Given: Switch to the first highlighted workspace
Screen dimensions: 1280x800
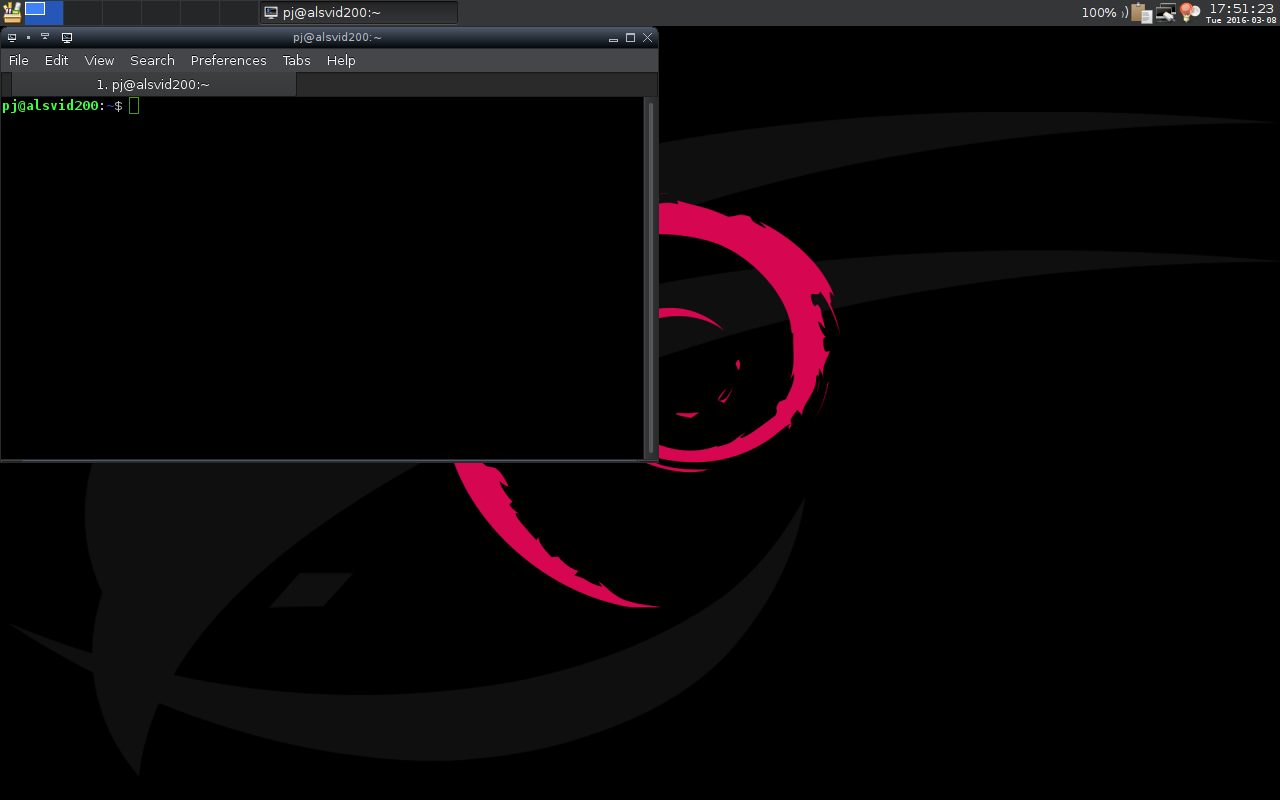Looking at the screenshot, I should click(x=43, y=12).
